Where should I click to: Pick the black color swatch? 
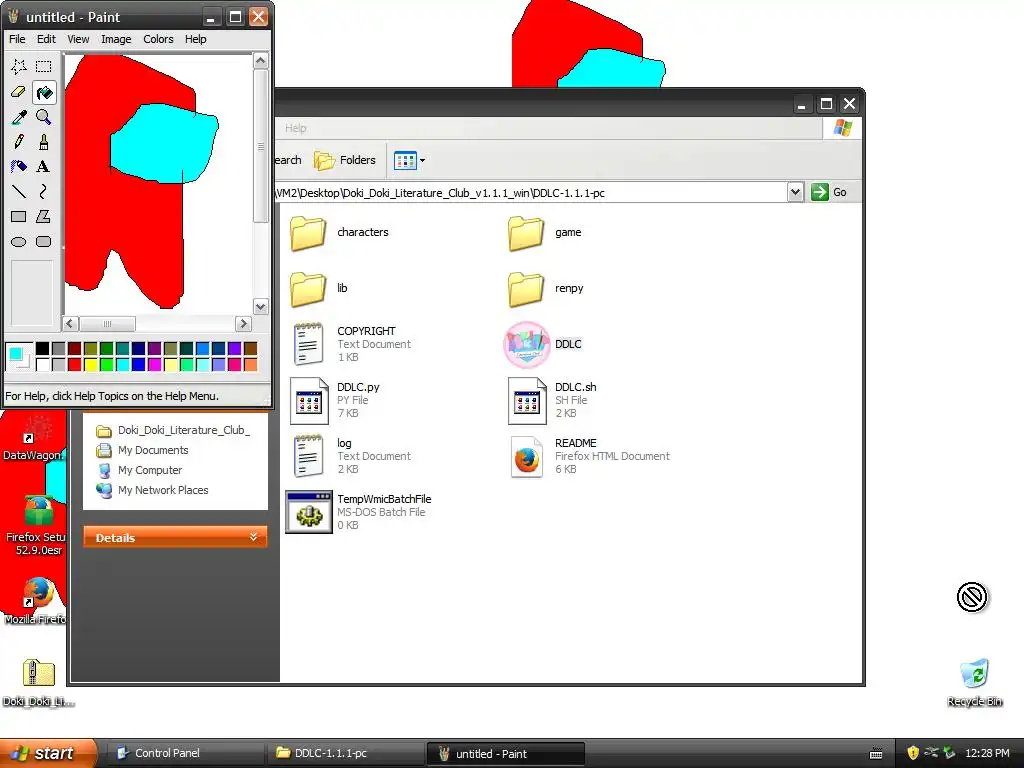coord(42,348)
